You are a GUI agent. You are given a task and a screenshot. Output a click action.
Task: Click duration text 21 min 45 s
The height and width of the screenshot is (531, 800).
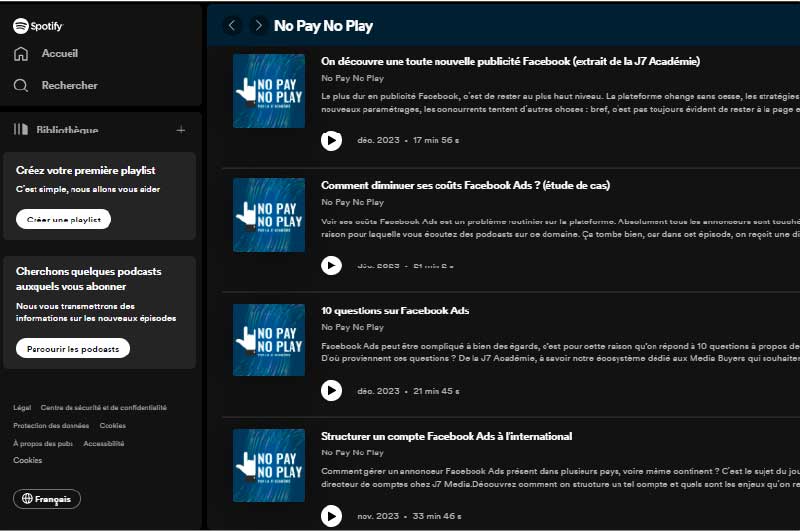(x=436, y=391)
